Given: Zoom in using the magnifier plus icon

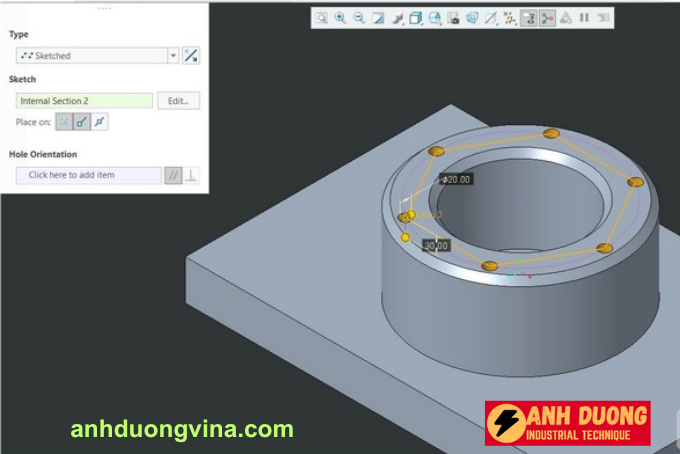Looking at the screenshot, I should (x=340, y=18).
